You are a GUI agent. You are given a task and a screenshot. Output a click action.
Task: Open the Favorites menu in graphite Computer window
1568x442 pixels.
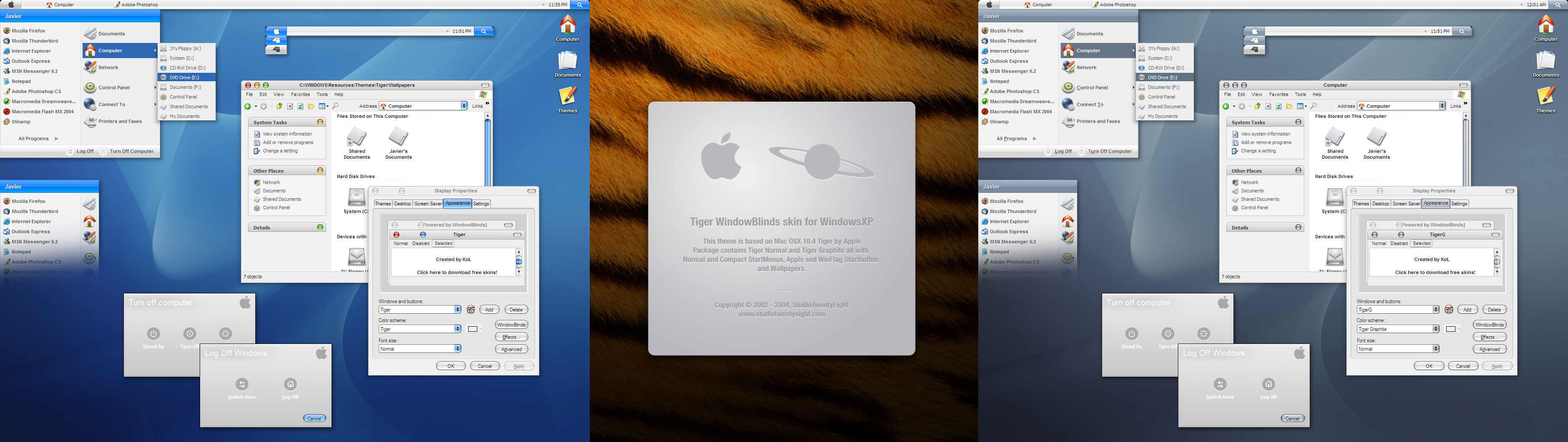pos(1278,94)
